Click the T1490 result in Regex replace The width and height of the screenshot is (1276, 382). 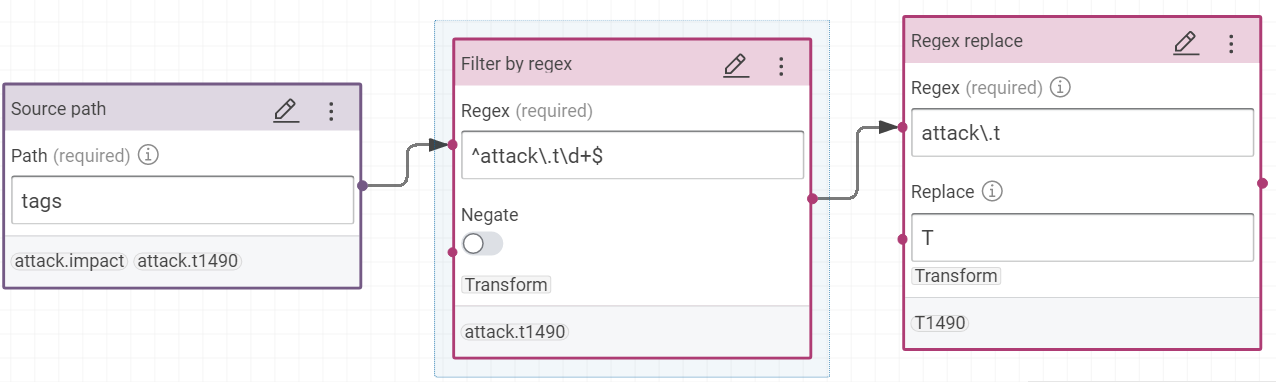(x=940, y=323)
